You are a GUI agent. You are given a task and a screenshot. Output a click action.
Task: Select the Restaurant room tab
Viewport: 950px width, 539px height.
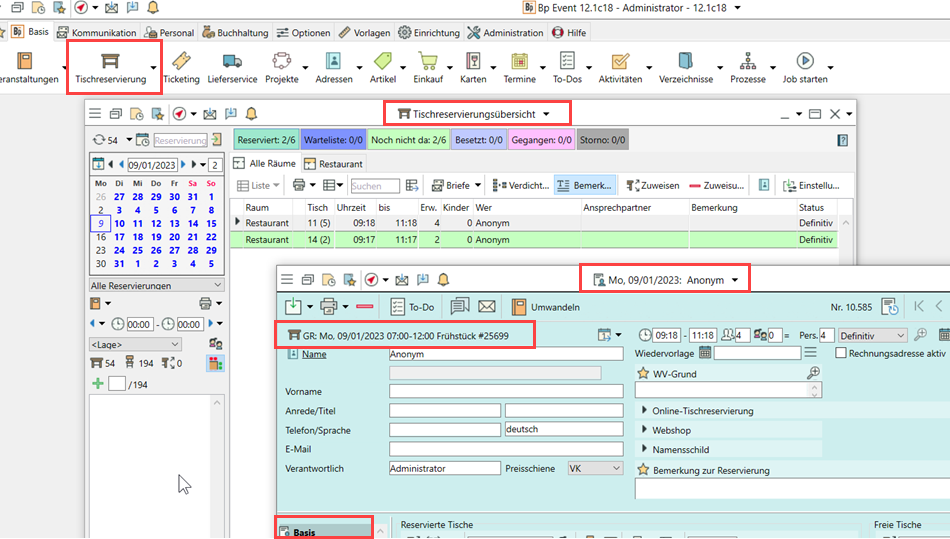(x=334, y=163)
